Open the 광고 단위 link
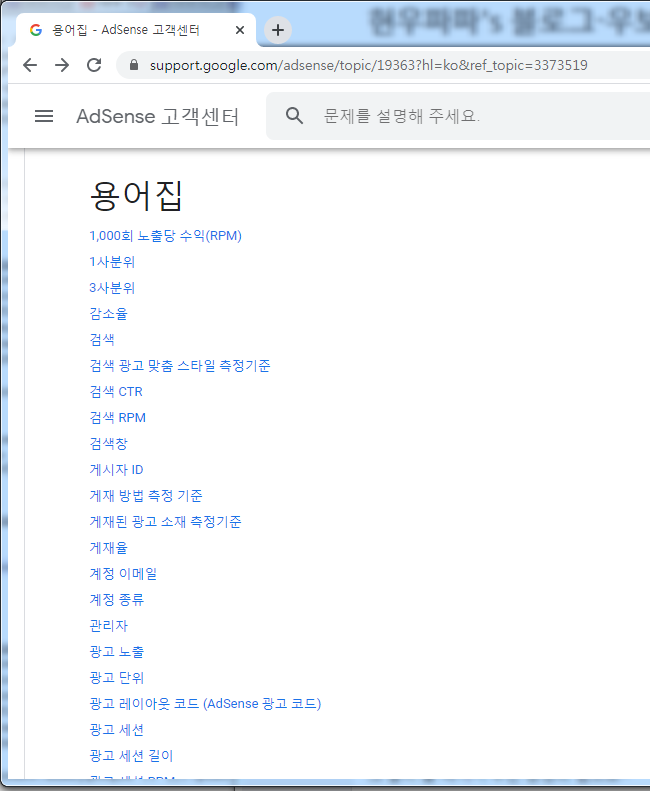650x791 pixels. click(x=117, y=677)
